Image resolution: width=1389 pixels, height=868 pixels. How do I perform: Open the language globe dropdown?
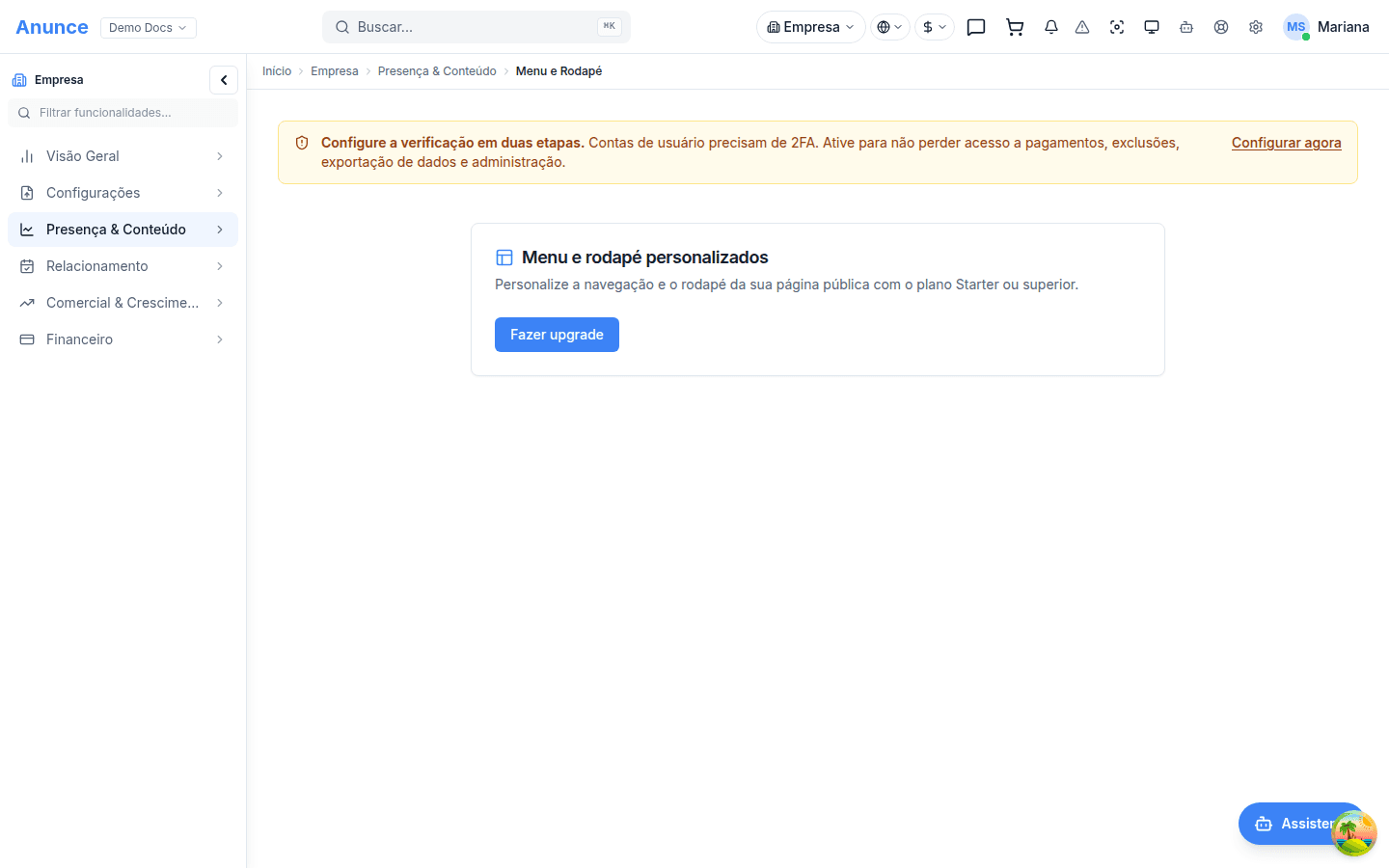[890, 27]
